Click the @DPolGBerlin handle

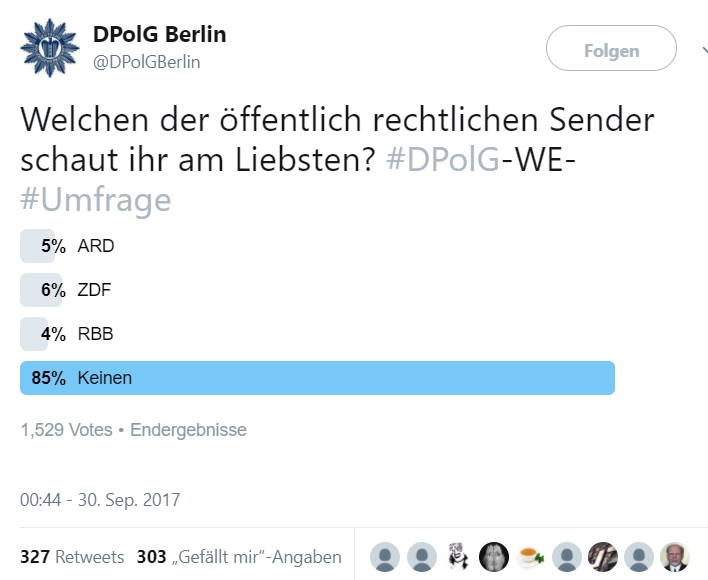(147, 62)
